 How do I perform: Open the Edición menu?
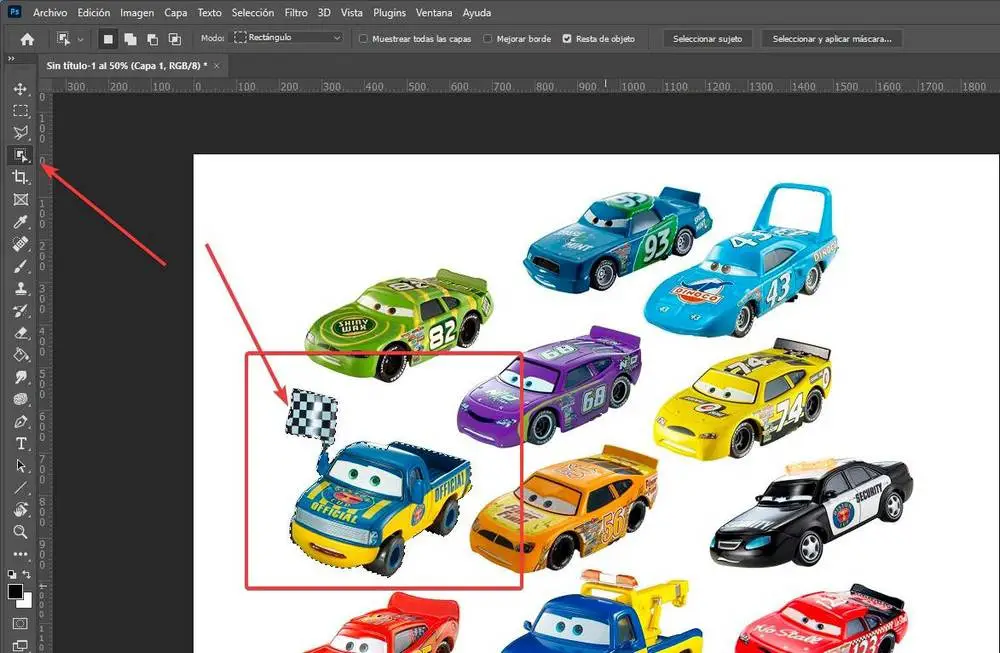[x=94, y=13]
